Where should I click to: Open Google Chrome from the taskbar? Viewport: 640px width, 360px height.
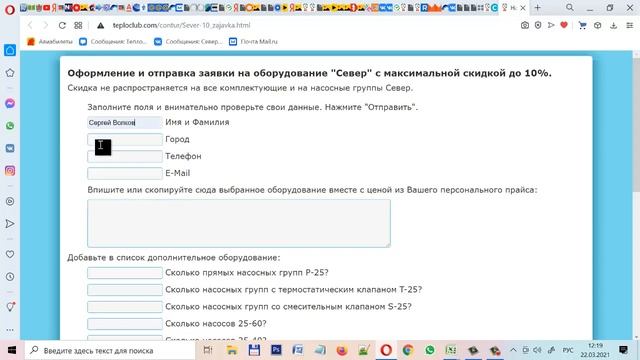point(407,350)
